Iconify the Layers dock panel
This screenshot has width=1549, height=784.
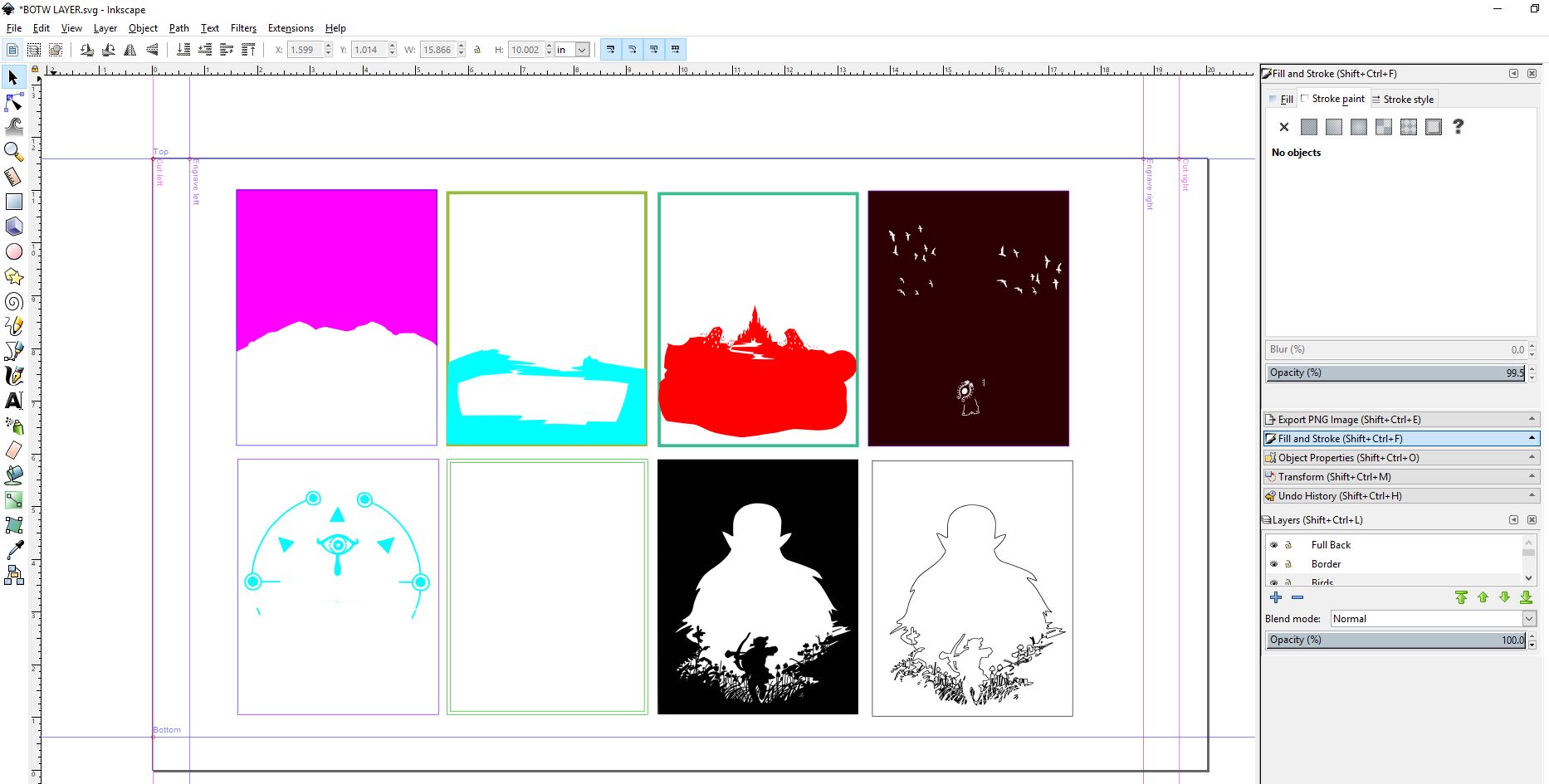tap(1513, 519)
